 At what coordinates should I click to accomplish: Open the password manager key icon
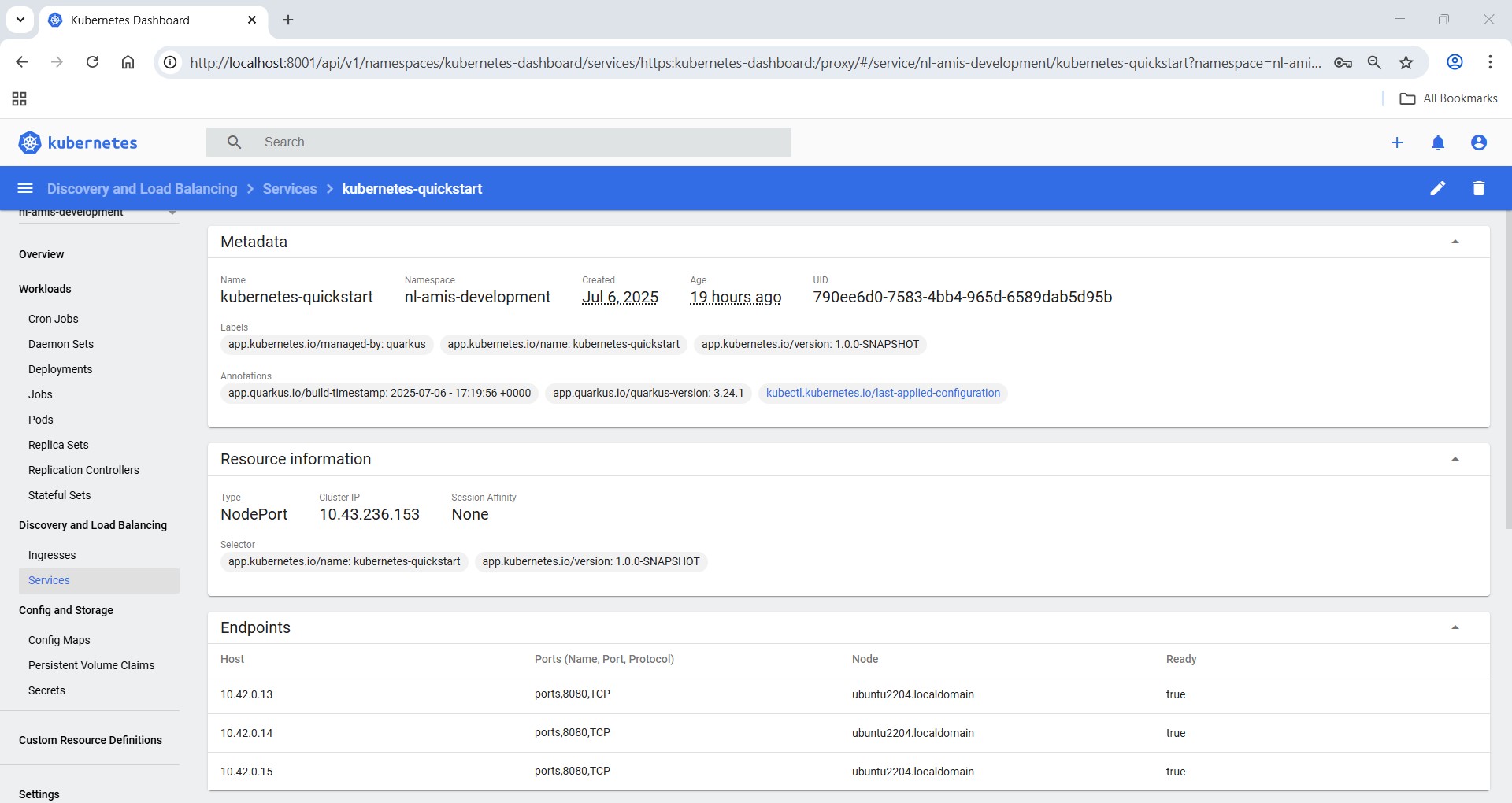tap(1343, 62)
